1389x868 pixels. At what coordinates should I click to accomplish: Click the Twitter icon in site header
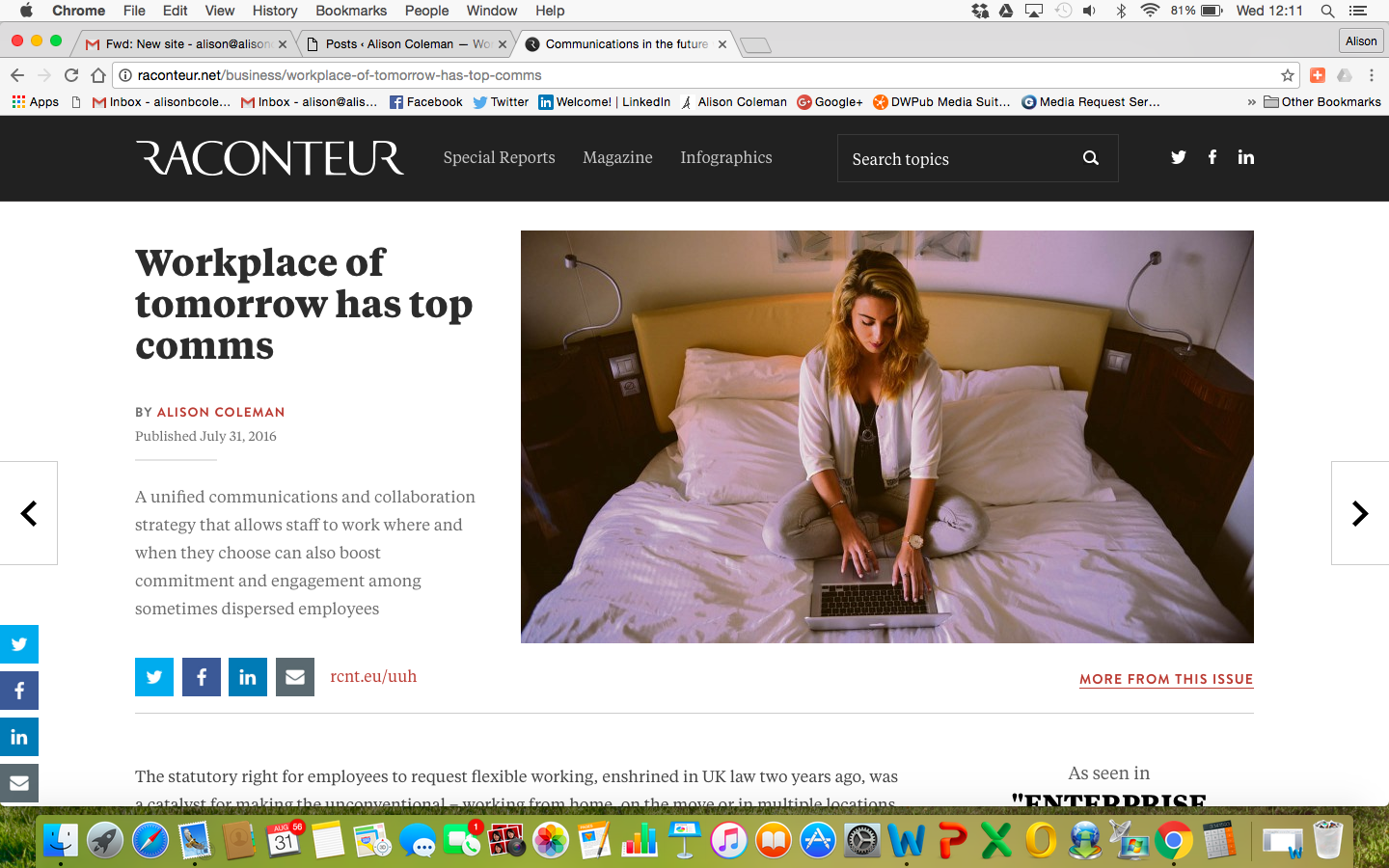[x=1178, y=157]
